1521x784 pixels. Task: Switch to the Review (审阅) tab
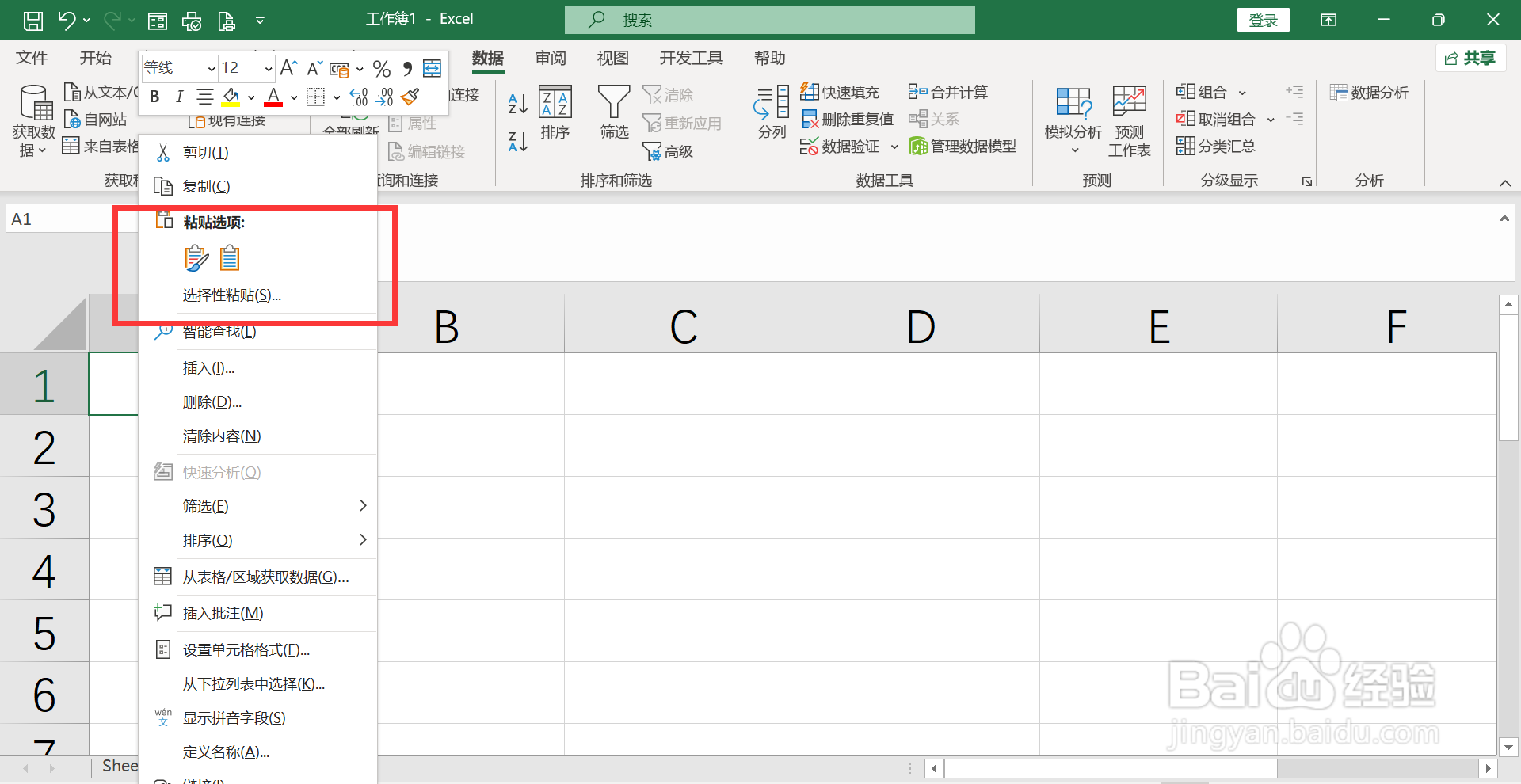[x=551, y=58]
